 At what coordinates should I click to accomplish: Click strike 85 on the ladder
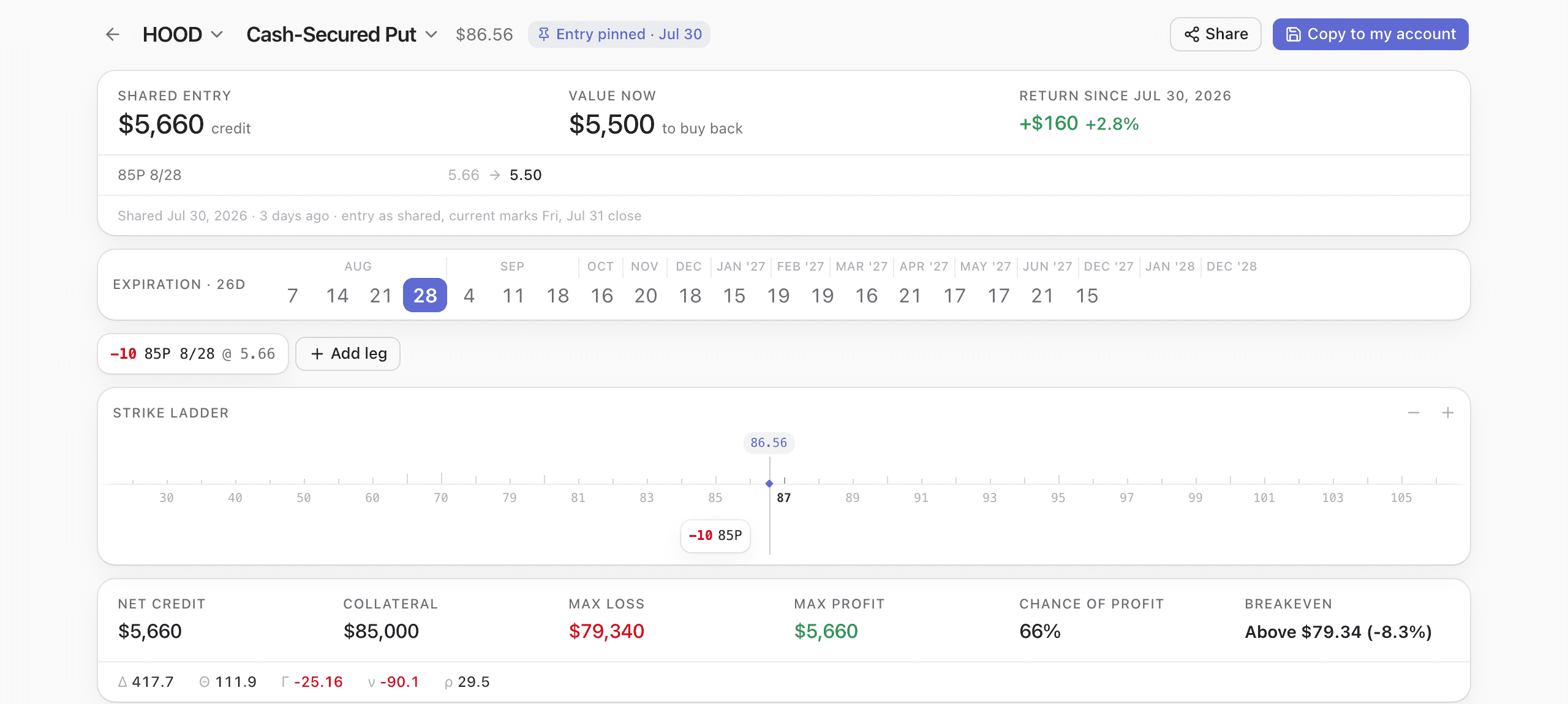[715, 498]
